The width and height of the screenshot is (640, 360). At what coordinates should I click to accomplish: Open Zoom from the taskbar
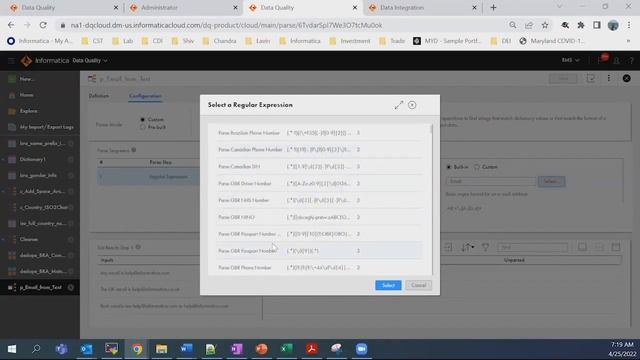coord(361,349)
